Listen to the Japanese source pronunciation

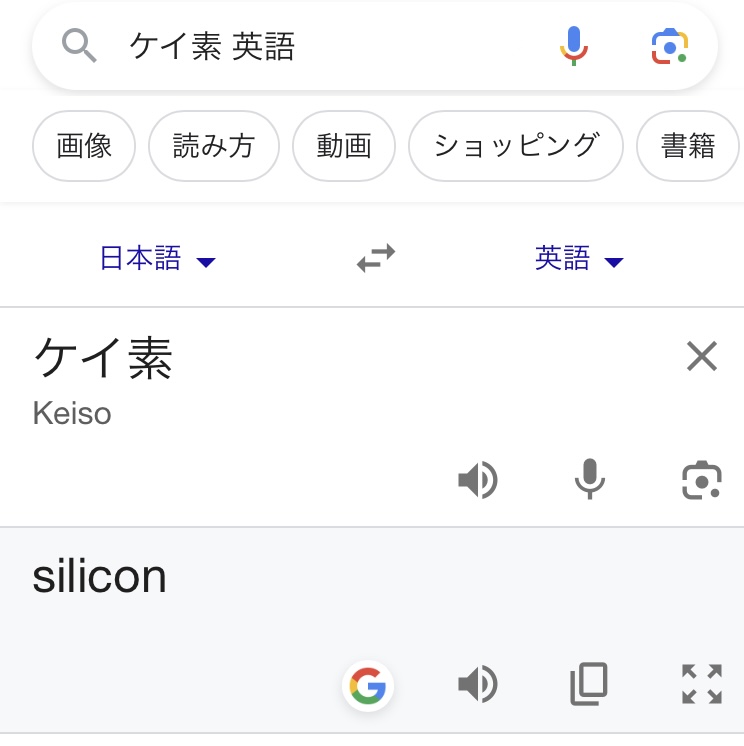click(477, 481)
